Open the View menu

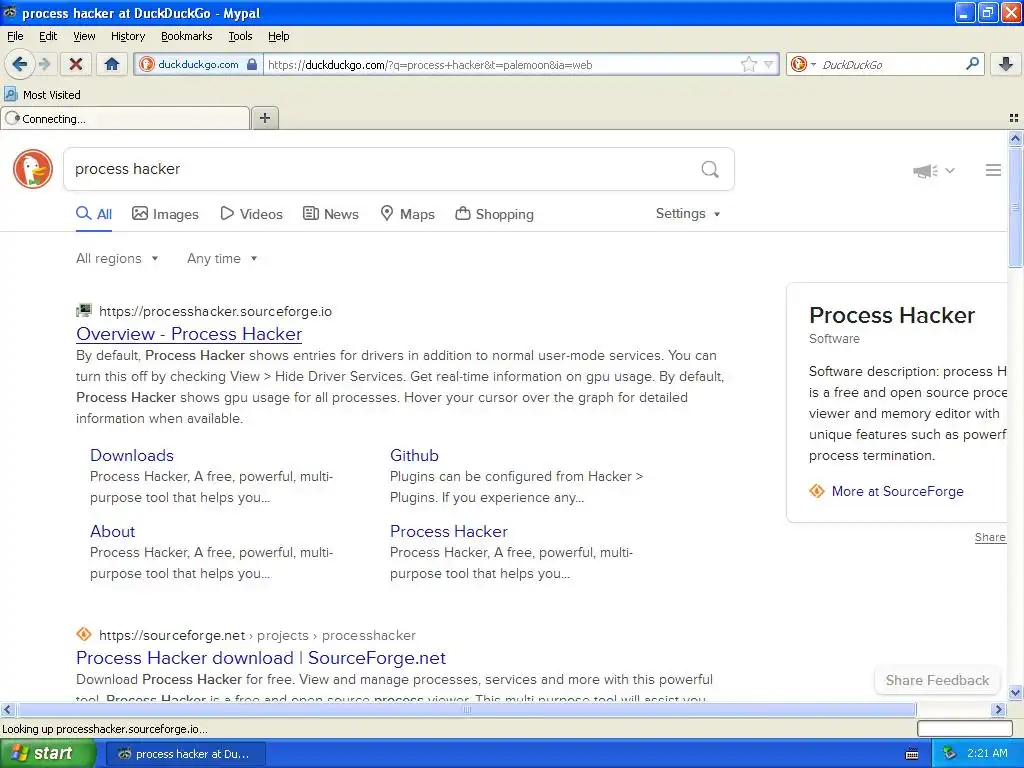[84, 36]
